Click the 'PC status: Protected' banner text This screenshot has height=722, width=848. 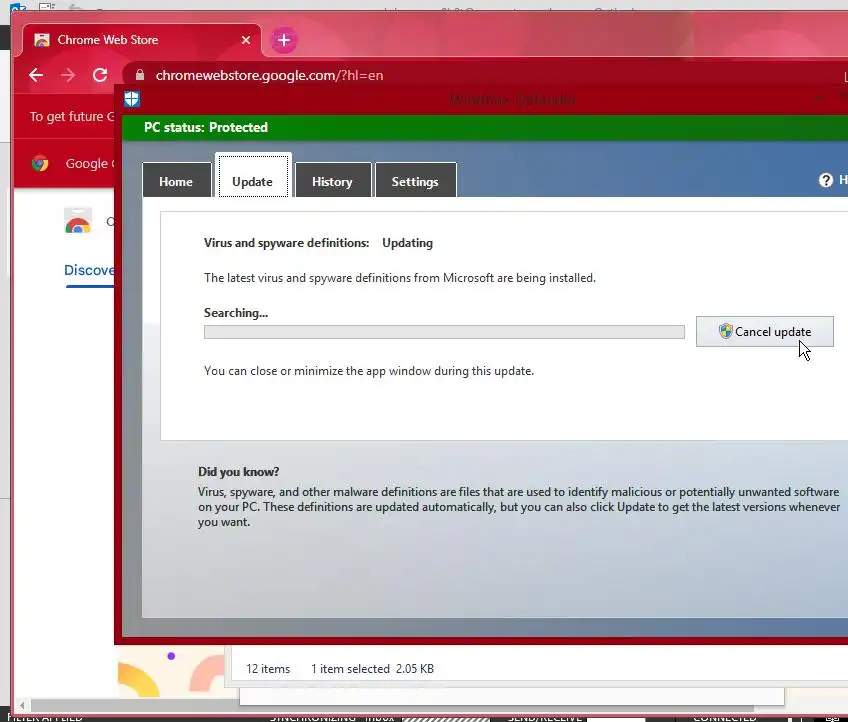(x=206, y=128)
